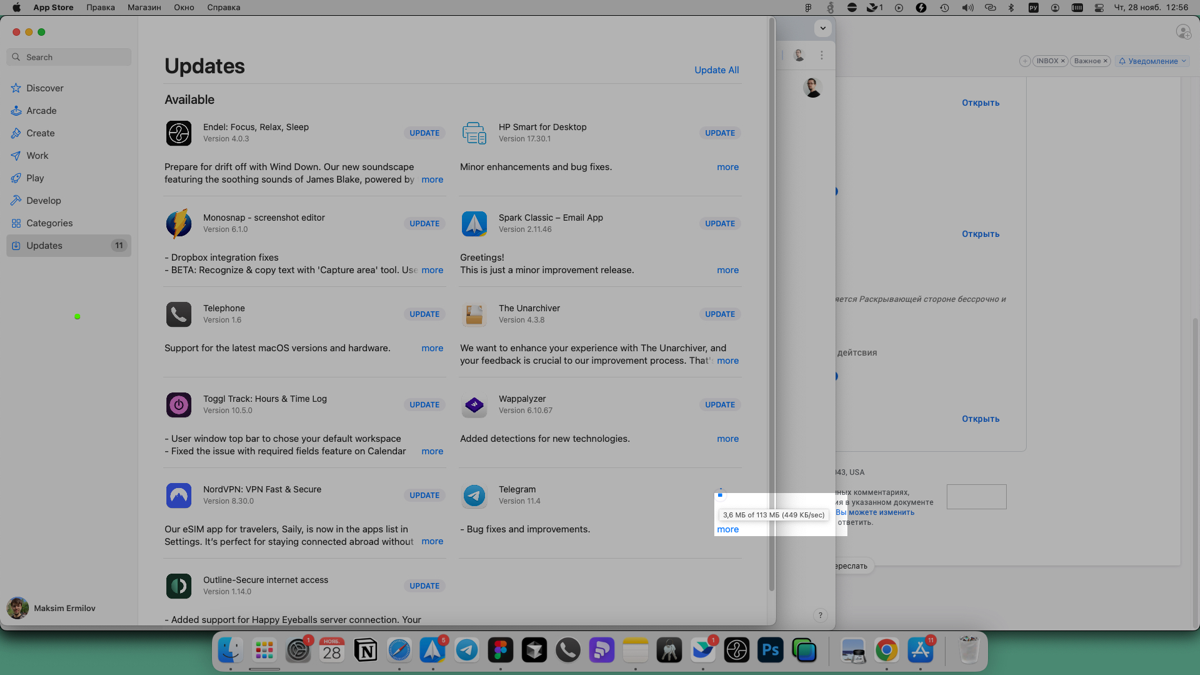
Task: Open the three-dot menu in background window
Action: click(x=822, y=56)
